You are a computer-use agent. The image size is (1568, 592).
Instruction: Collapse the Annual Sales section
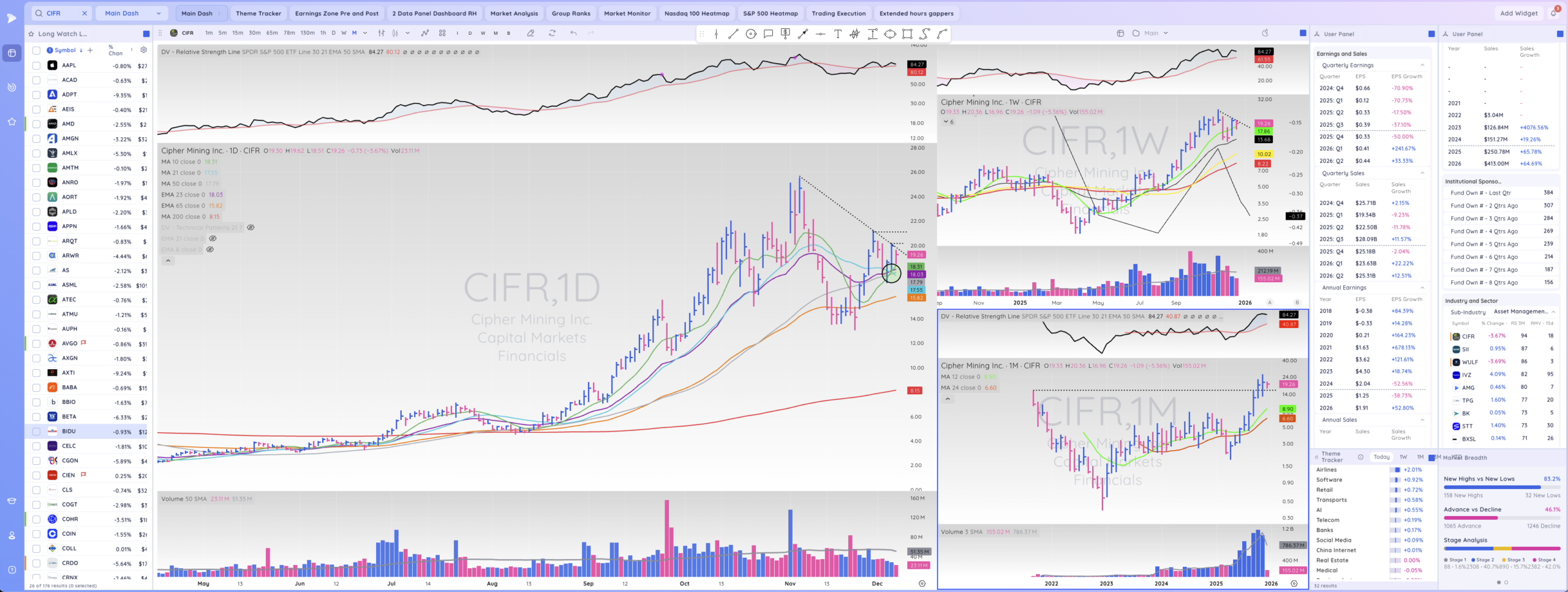pos(1422,419)
